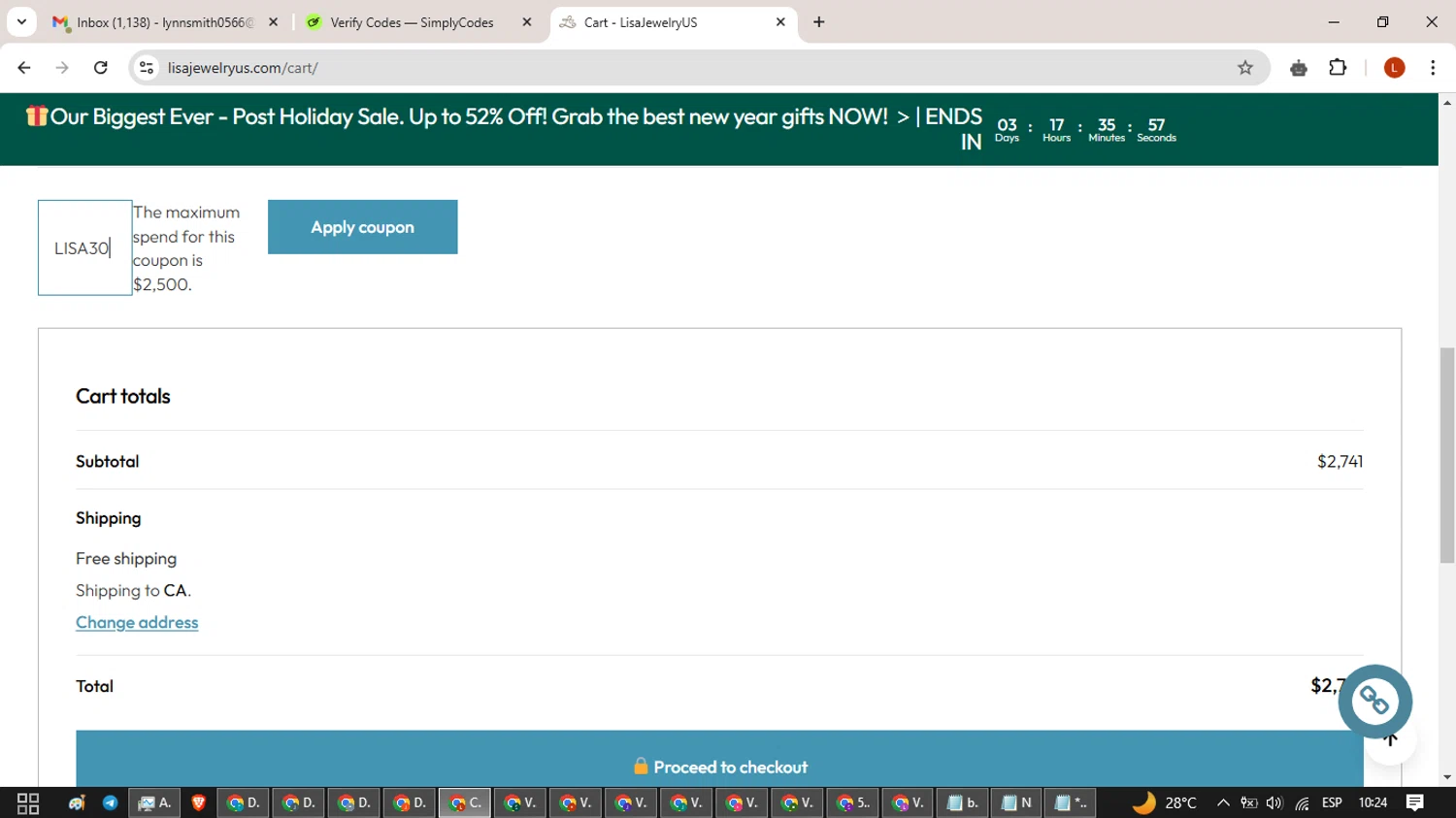Click the Cart totals heading
This screenshot has width=1456, height=818.
[123, 396]
